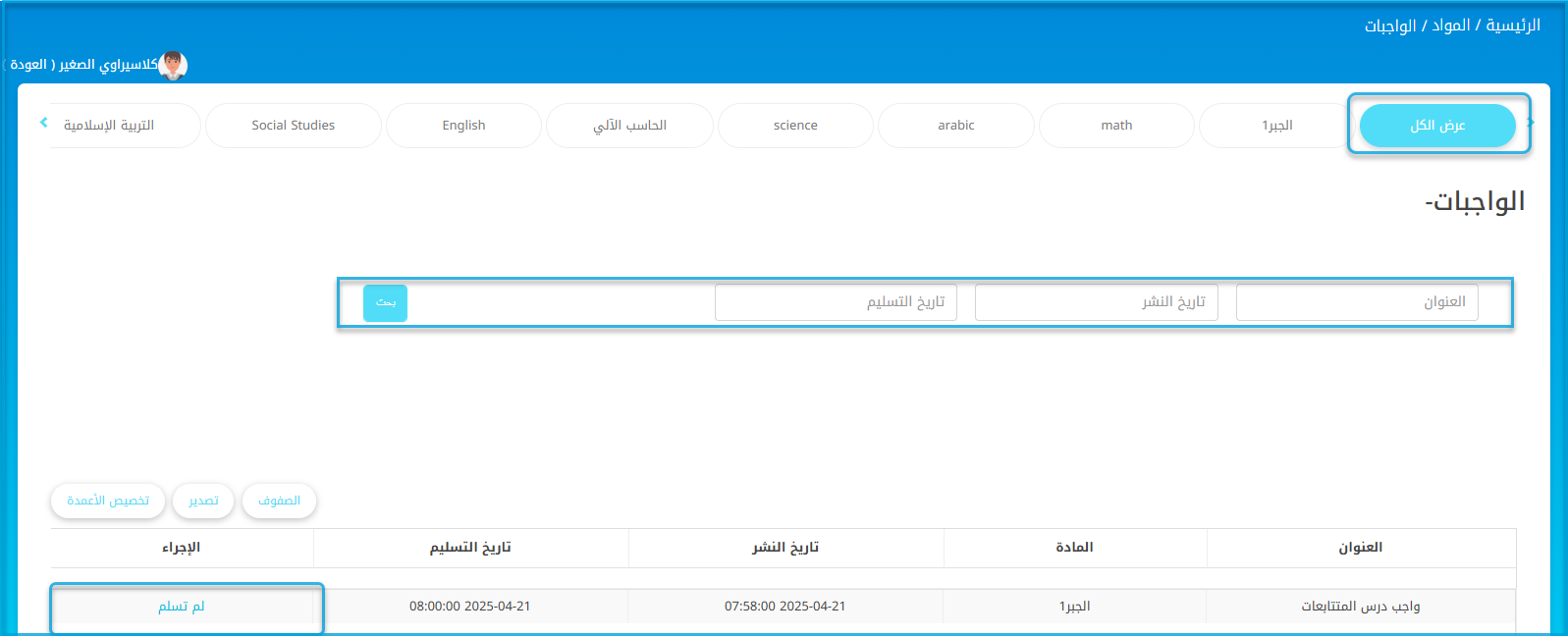The height and width of the screenshot is (636, 1568).
Task: Expand the تصدير export options
Action: click(203, 501)
